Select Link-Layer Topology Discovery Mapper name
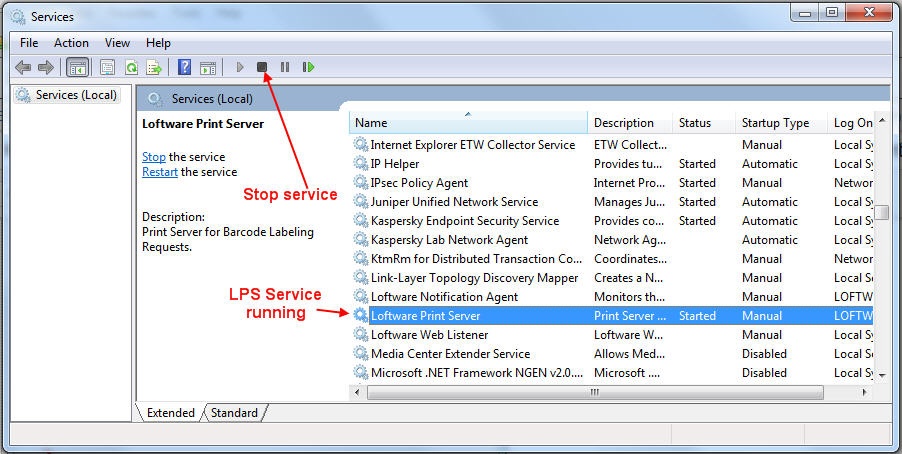The height and width of the screenshot is (454, 902). (x=474, y=277)
